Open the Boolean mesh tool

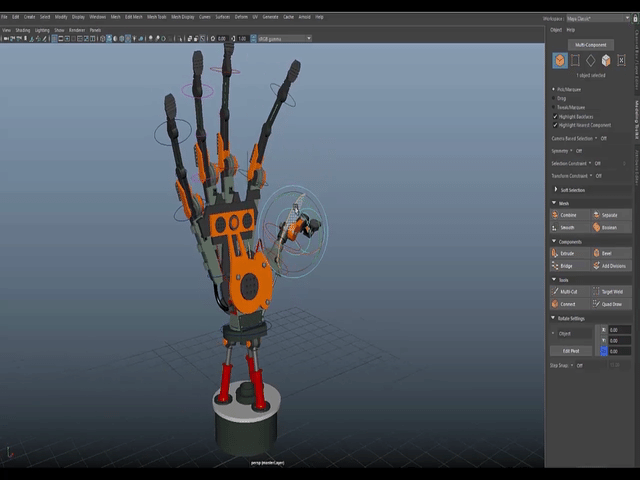[609, 227]
